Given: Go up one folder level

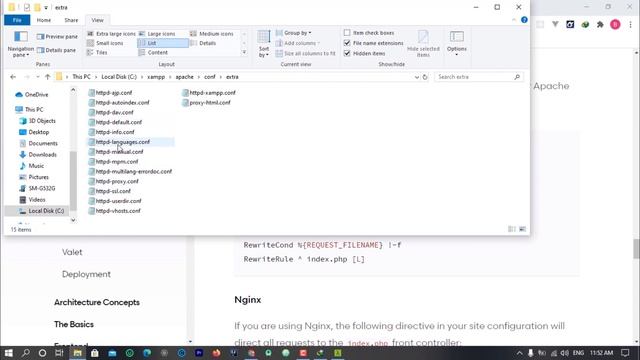Looking at the screenshot, I should 47,77.
